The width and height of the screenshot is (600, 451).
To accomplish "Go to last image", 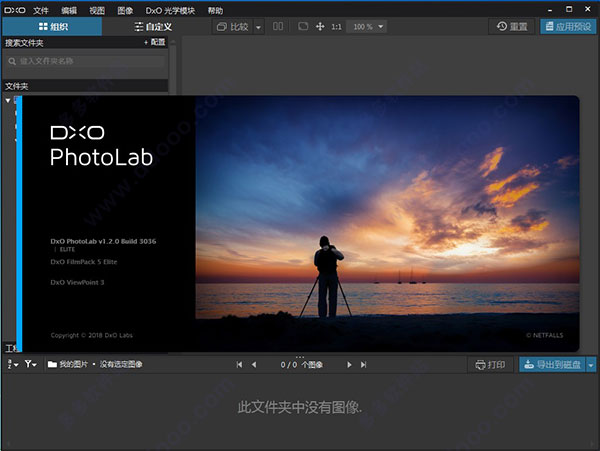I will 364,365.
